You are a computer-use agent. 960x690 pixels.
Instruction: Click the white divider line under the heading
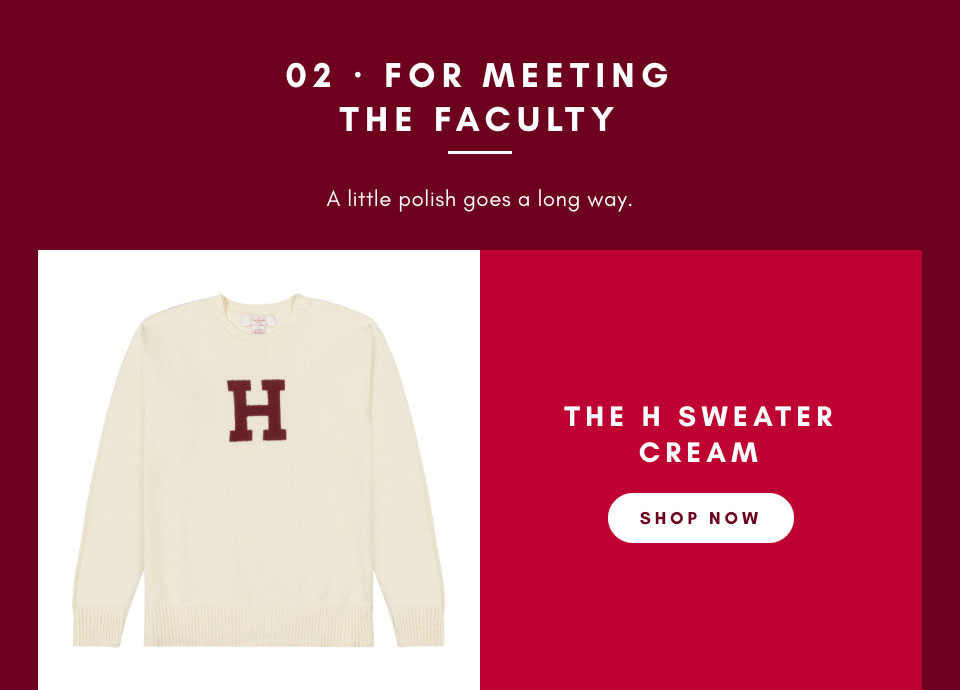point(480,152)
